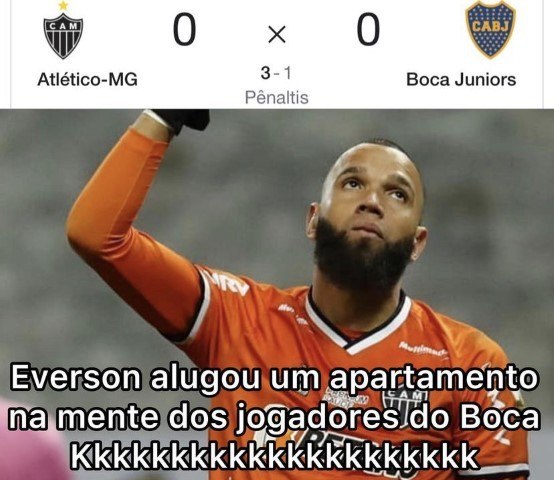Screen dimensions: 554x480
Task: Select Atlético-MG's score of 0
Action: coord(184,30)
